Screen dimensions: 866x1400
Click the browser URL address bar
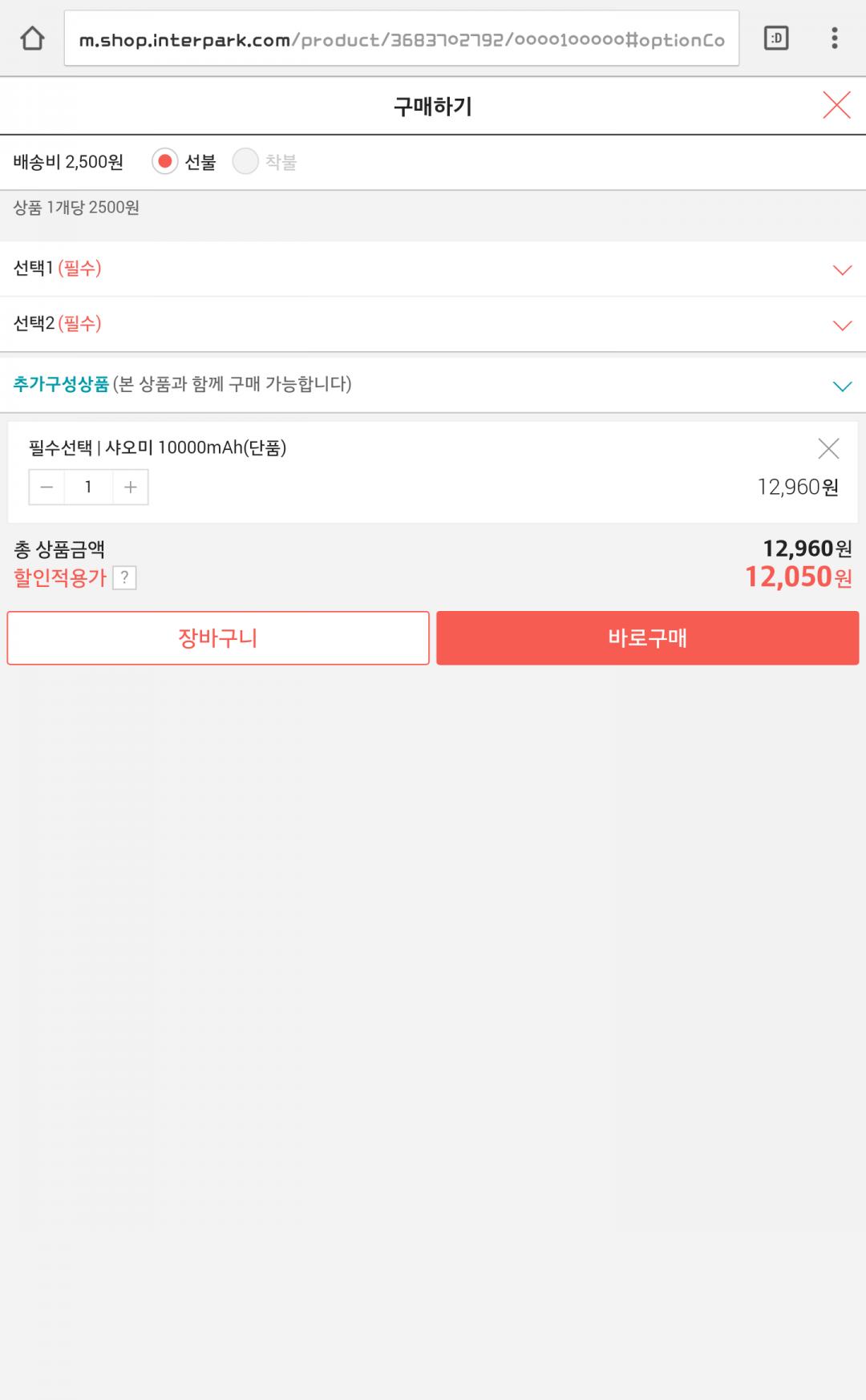point(401,39)
